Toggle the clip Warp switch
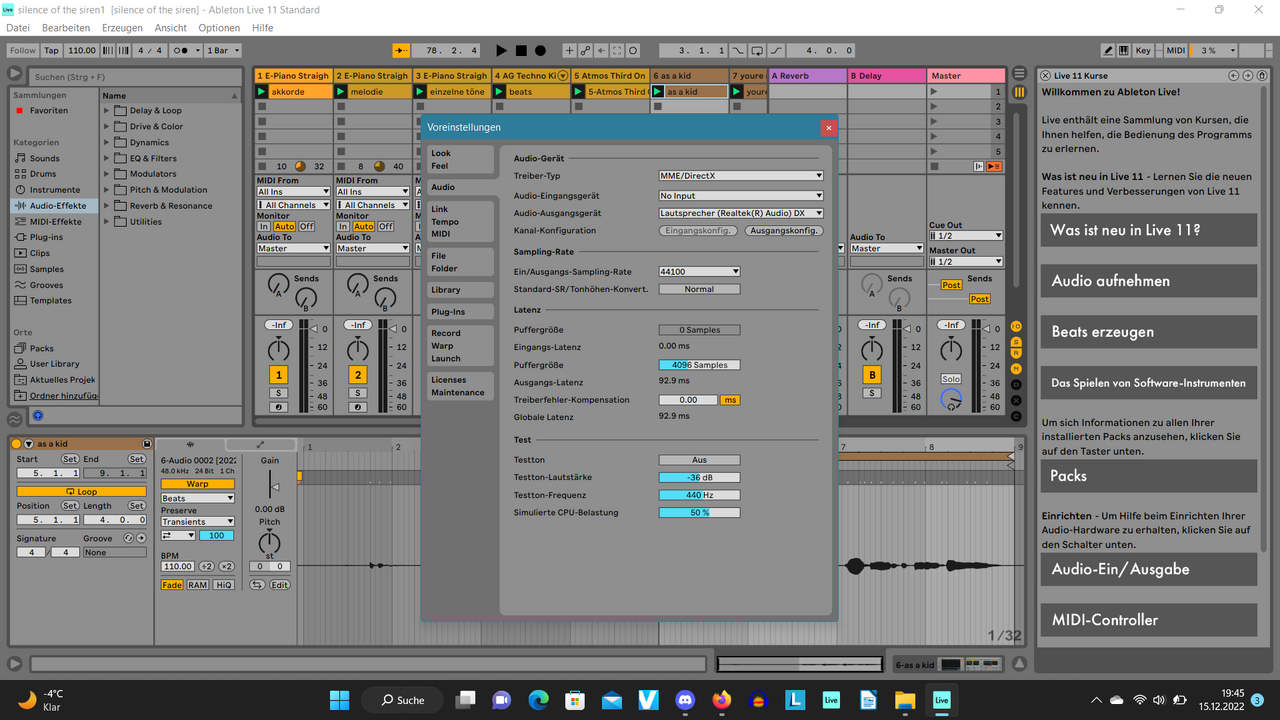The width and height of the screenshot is (1280, 720). click(197, 484)
